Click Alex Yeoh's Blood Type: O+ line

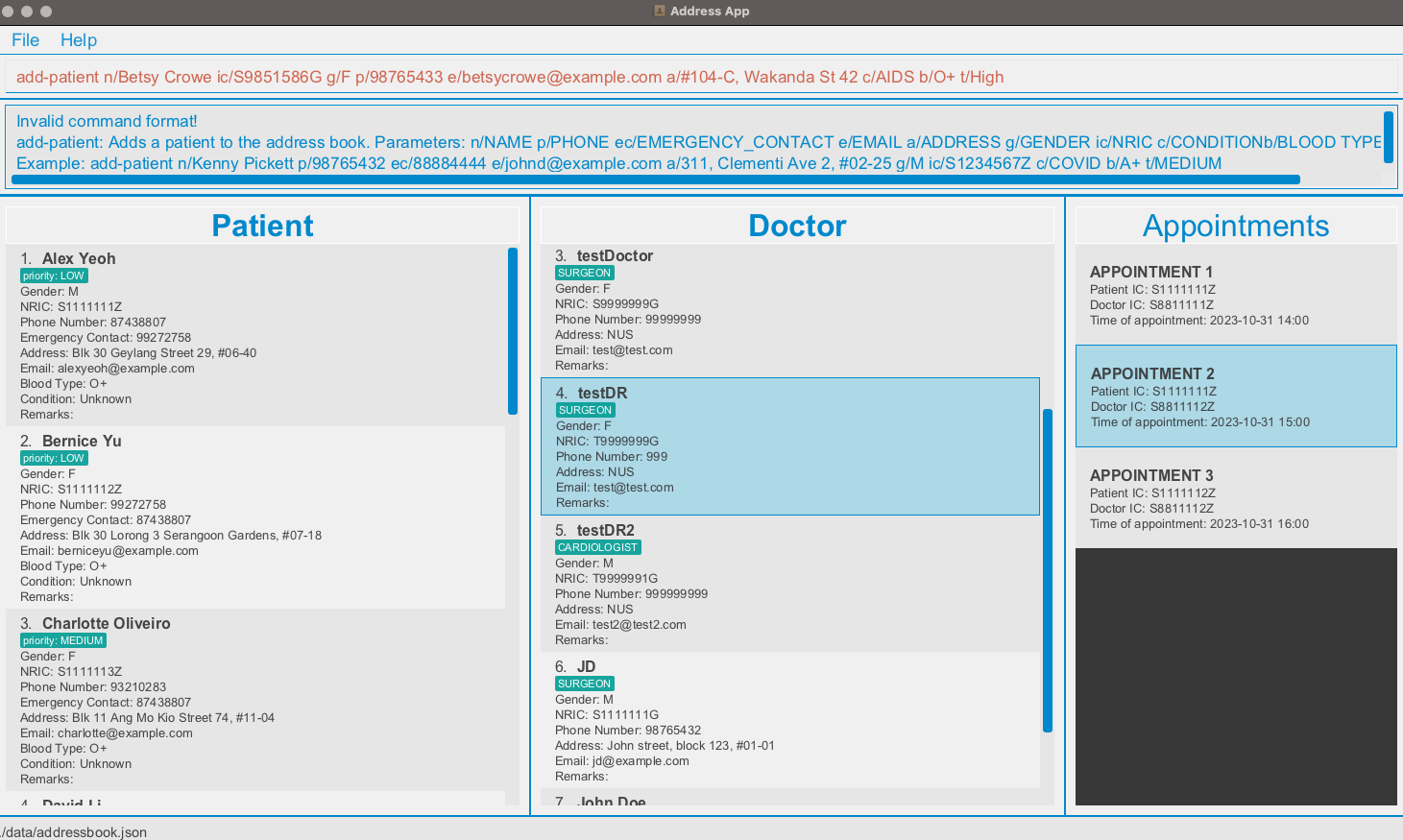coord(63,384)
